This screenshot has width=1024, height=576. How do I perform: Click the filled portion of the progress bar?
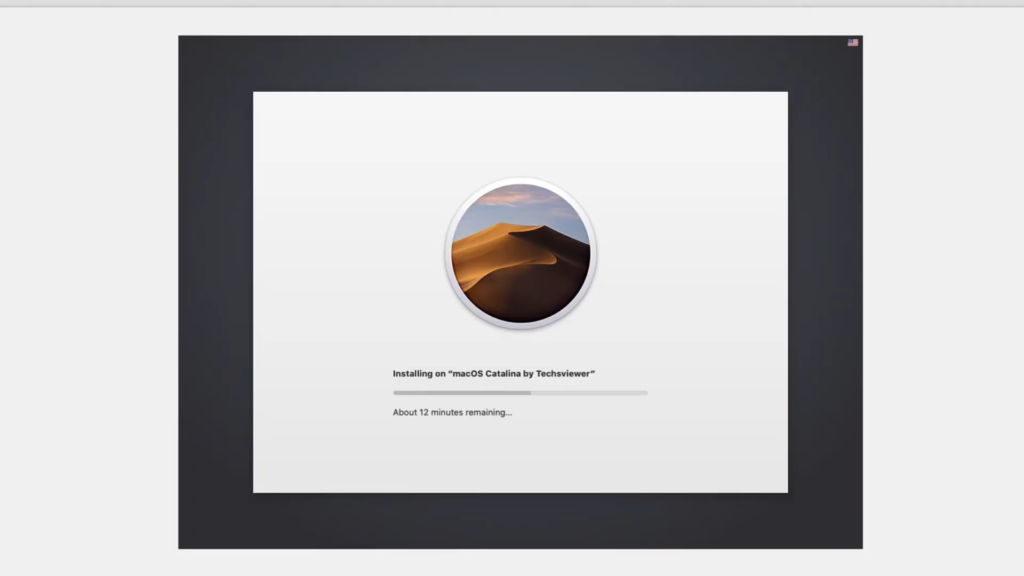pyautogui.click(x=460, y=393)
